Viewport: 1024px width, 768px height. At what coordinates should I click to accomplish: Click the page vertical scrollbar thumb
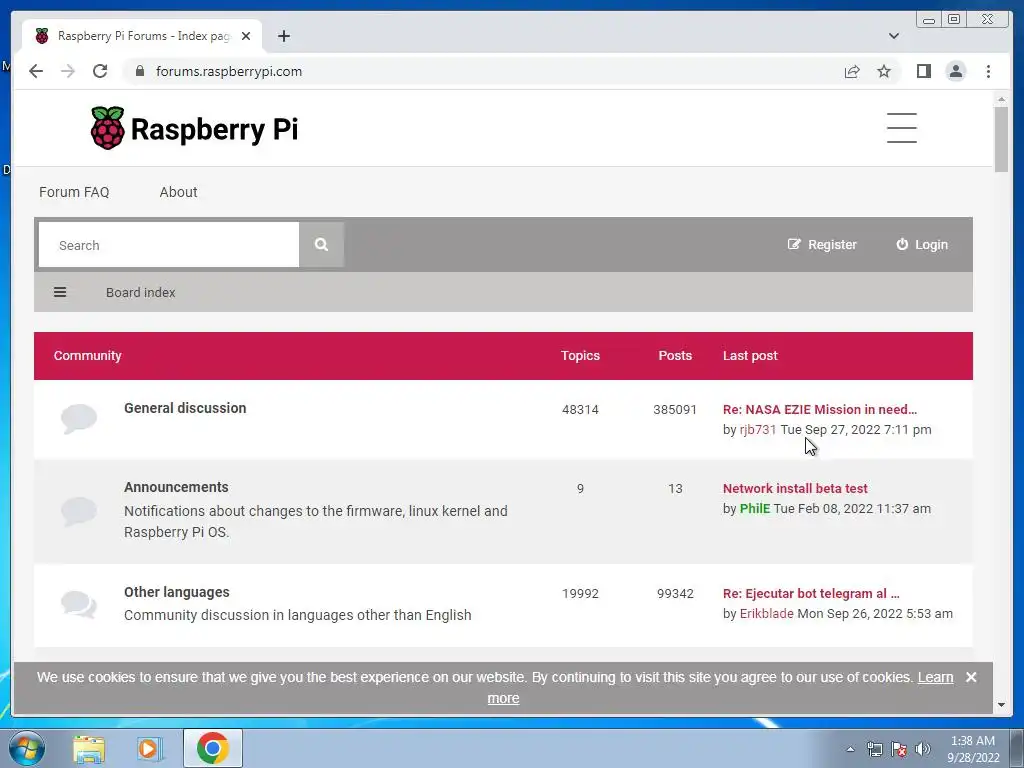pyautogui.click(x=1001, y=139)
